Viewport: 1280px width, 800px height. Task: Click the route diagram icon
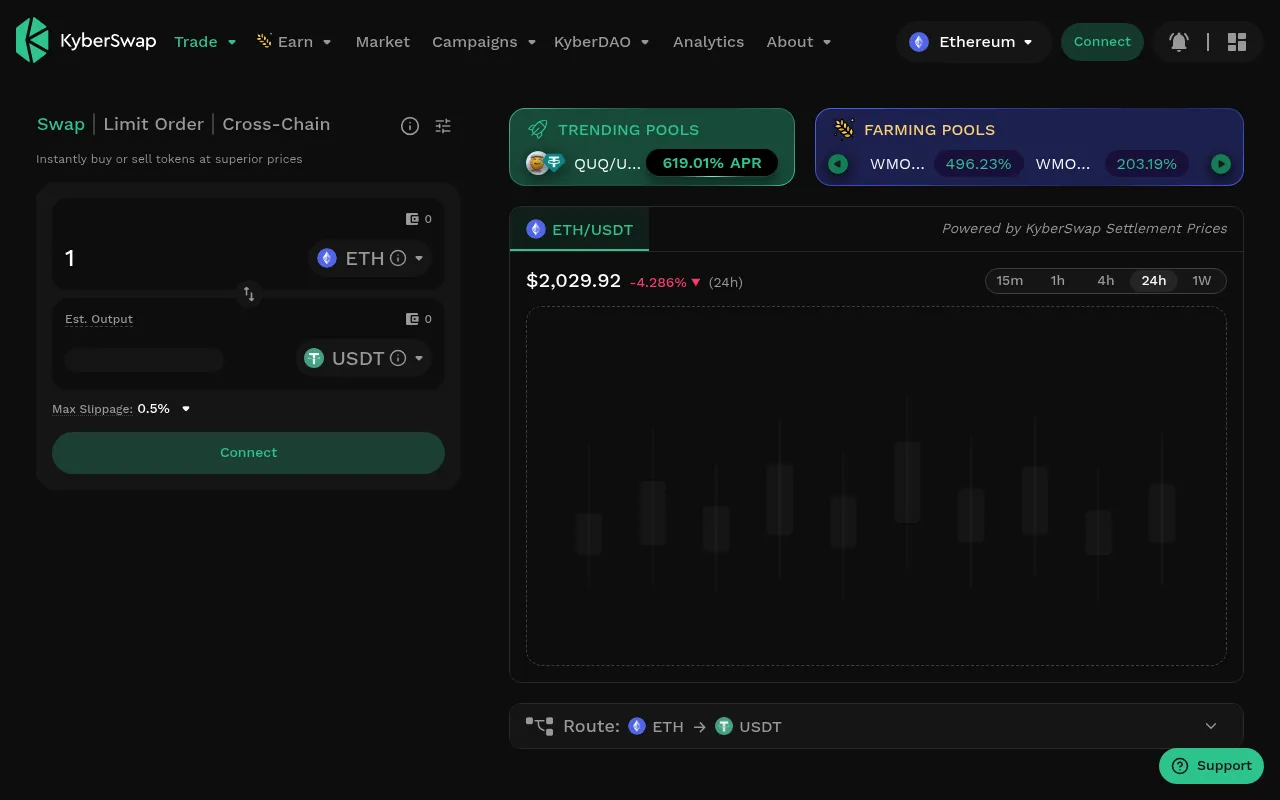(539, 726)
